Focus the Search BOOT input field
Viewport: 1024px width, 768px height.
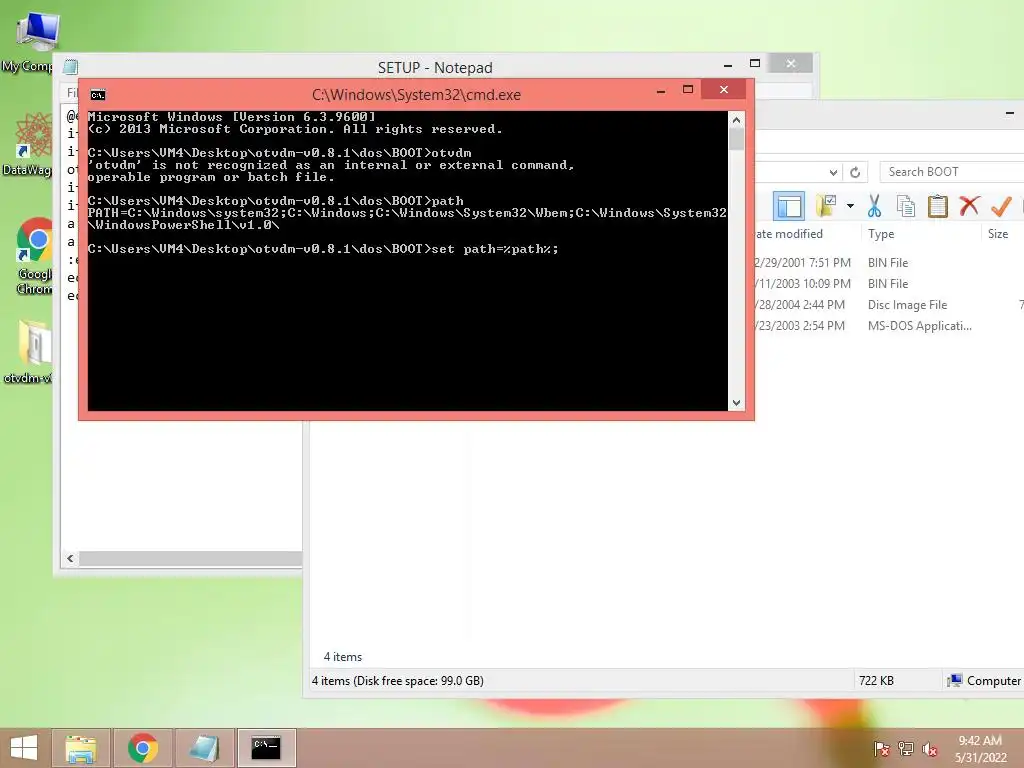pyautogui.click(x=952, y=172)
